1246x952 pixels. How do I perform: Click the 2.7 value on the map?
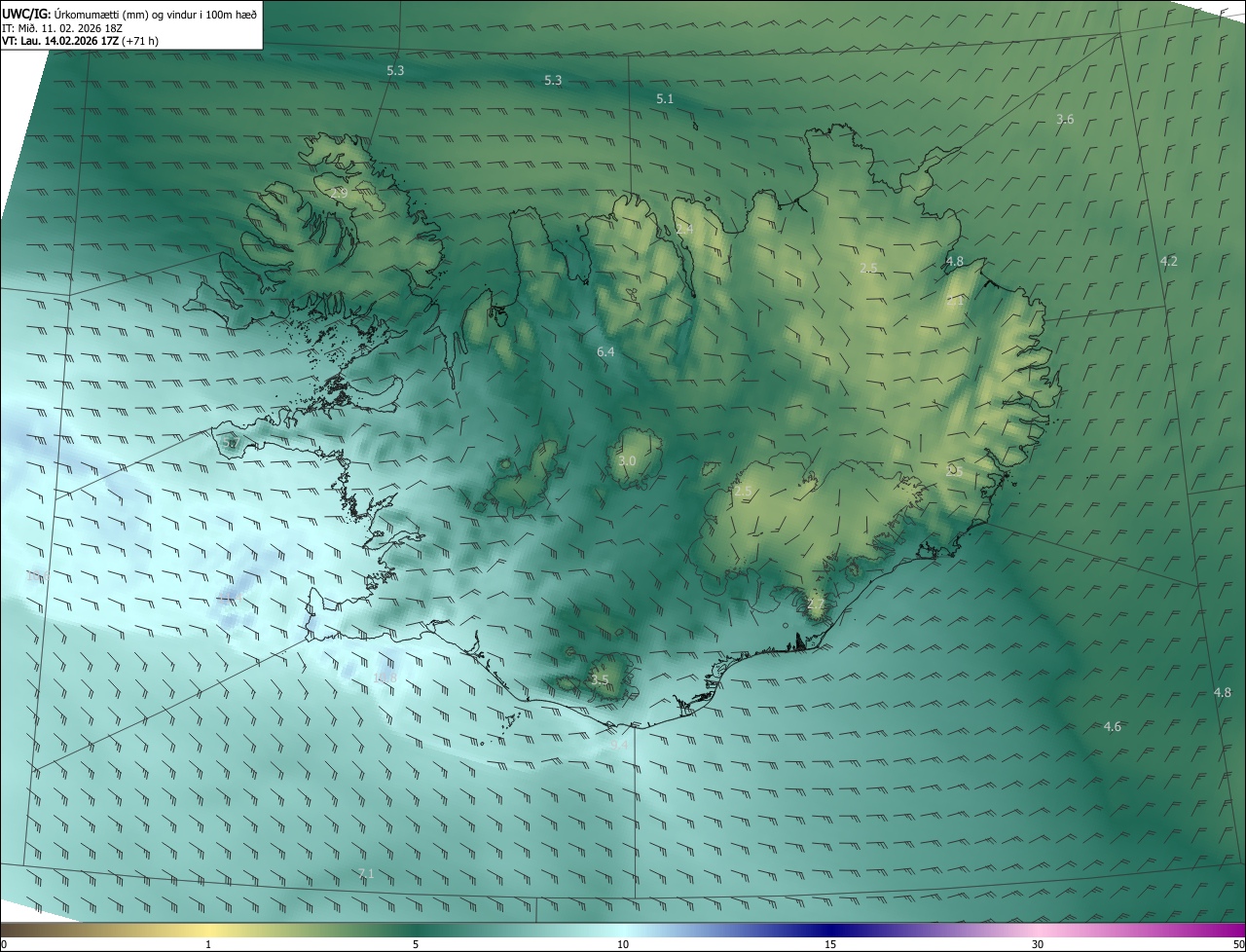816,604
